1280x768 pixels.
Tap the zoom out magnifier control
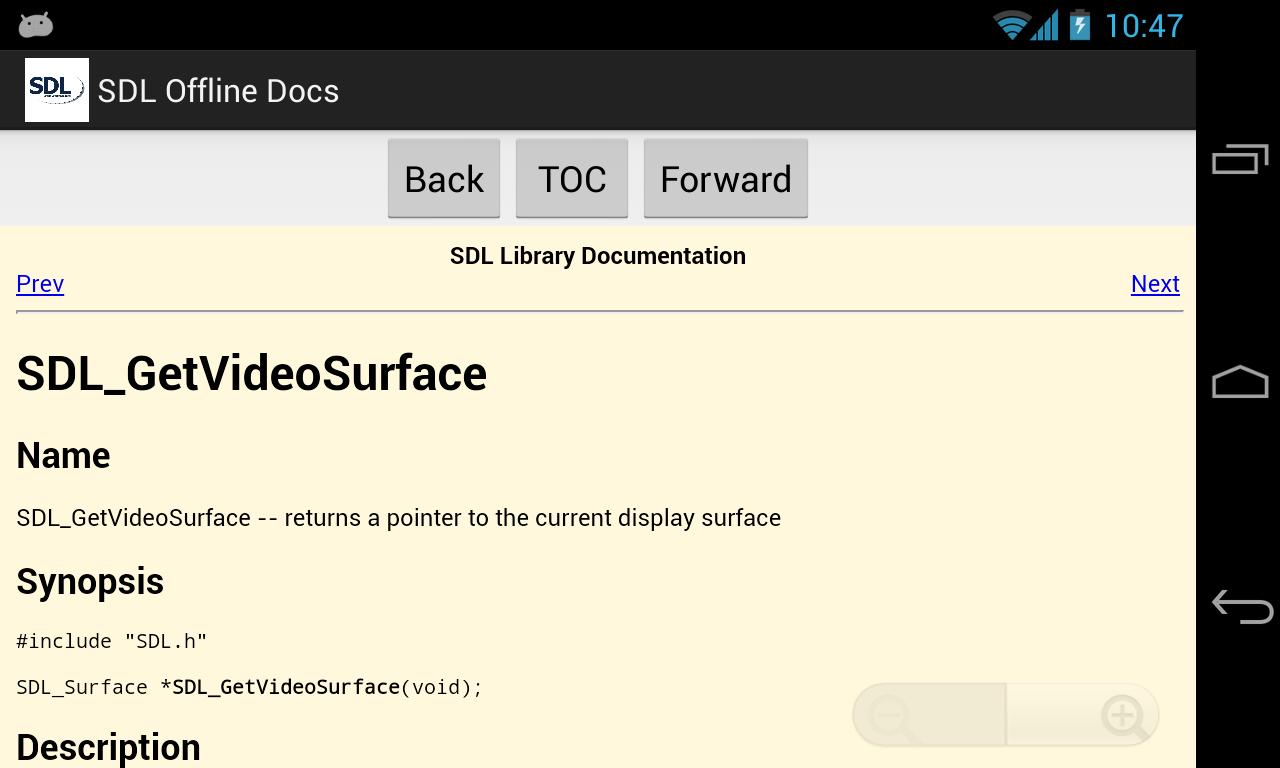coord(888,715)
